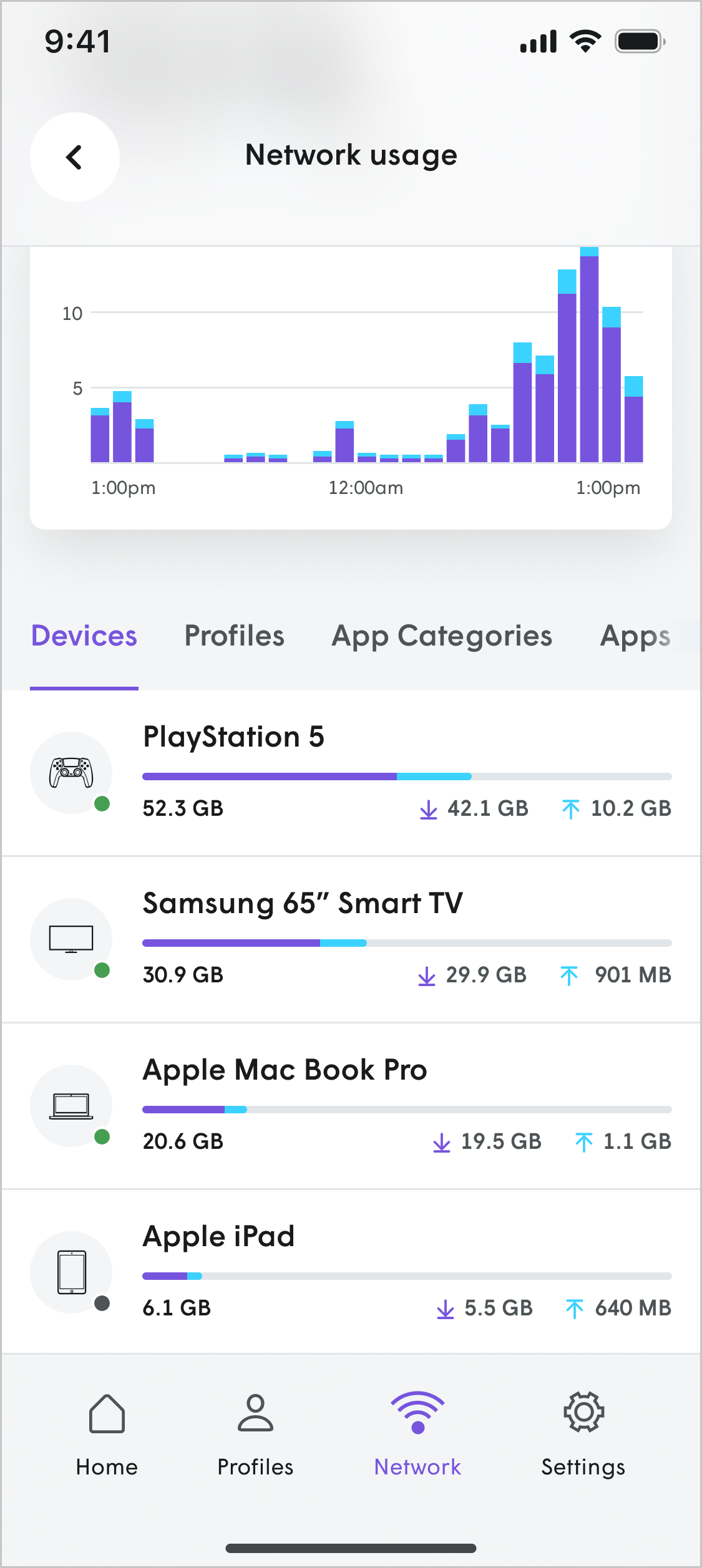Open the PlayStation 5 device entry
This screenshot has height=1568, width=702.
click(x=233, y=737)
